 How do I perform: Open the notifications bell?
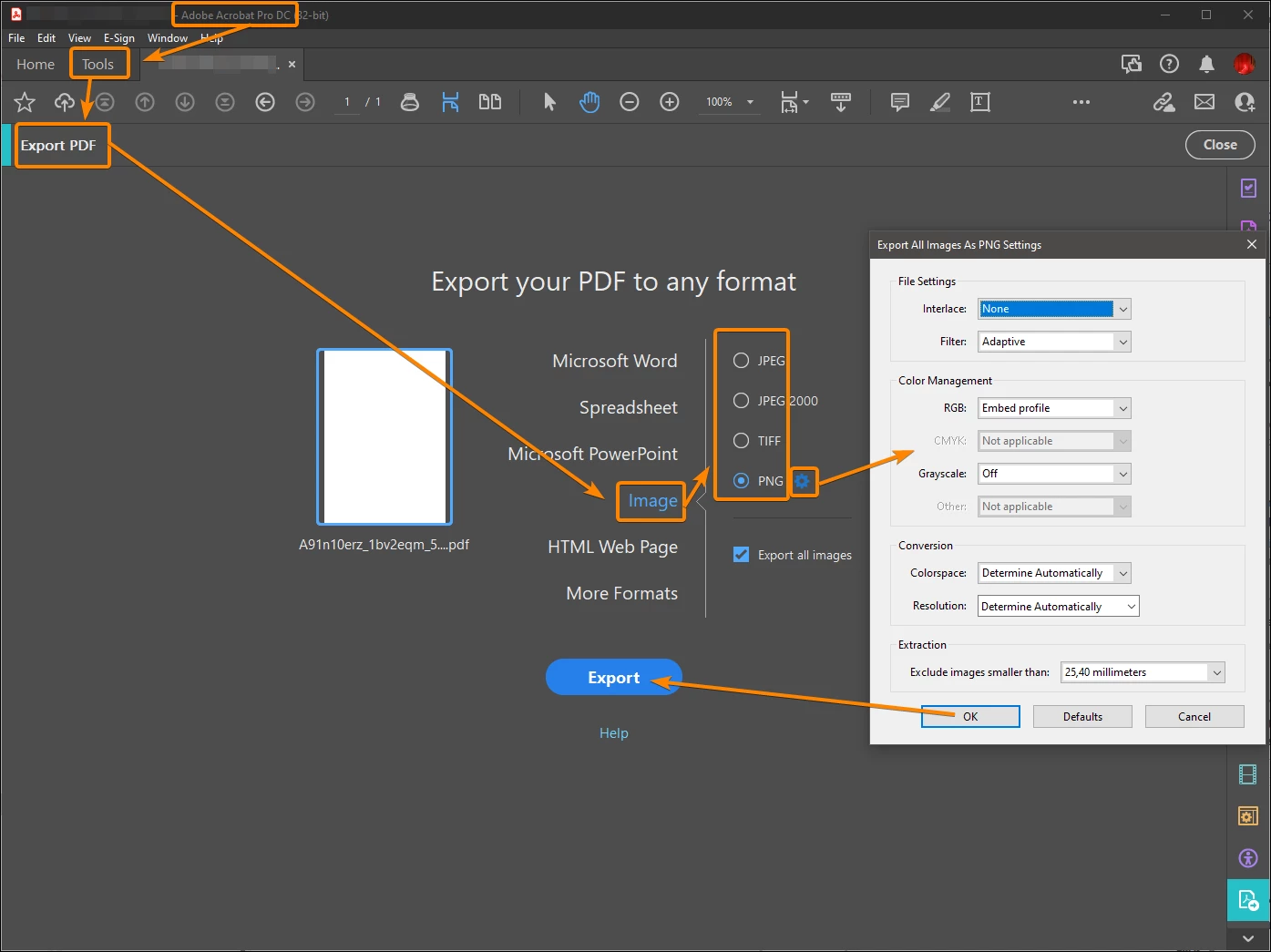[1206, 64]
